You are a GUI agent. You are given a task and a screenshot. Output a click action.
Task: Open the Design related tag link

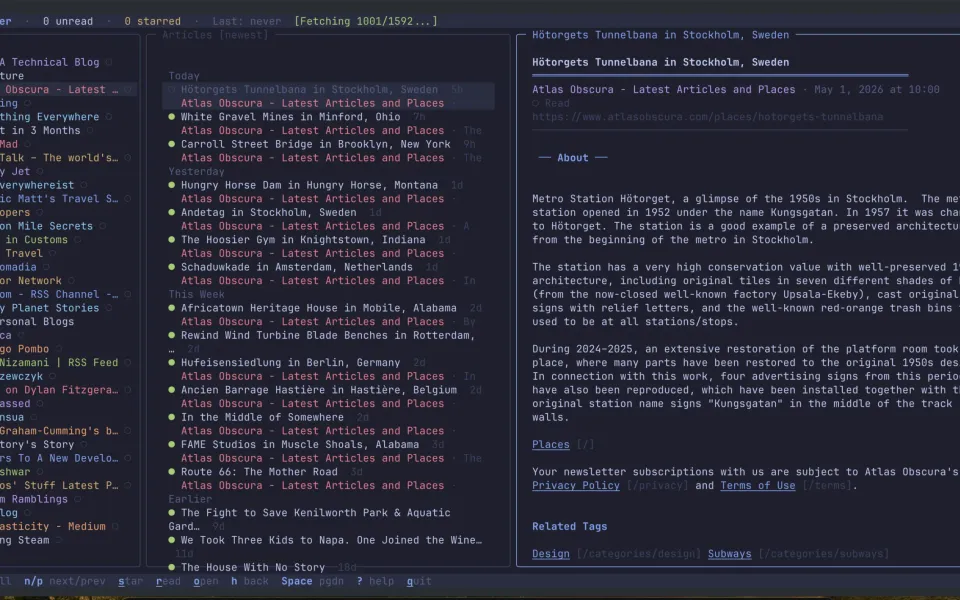[x=550, y=553]
